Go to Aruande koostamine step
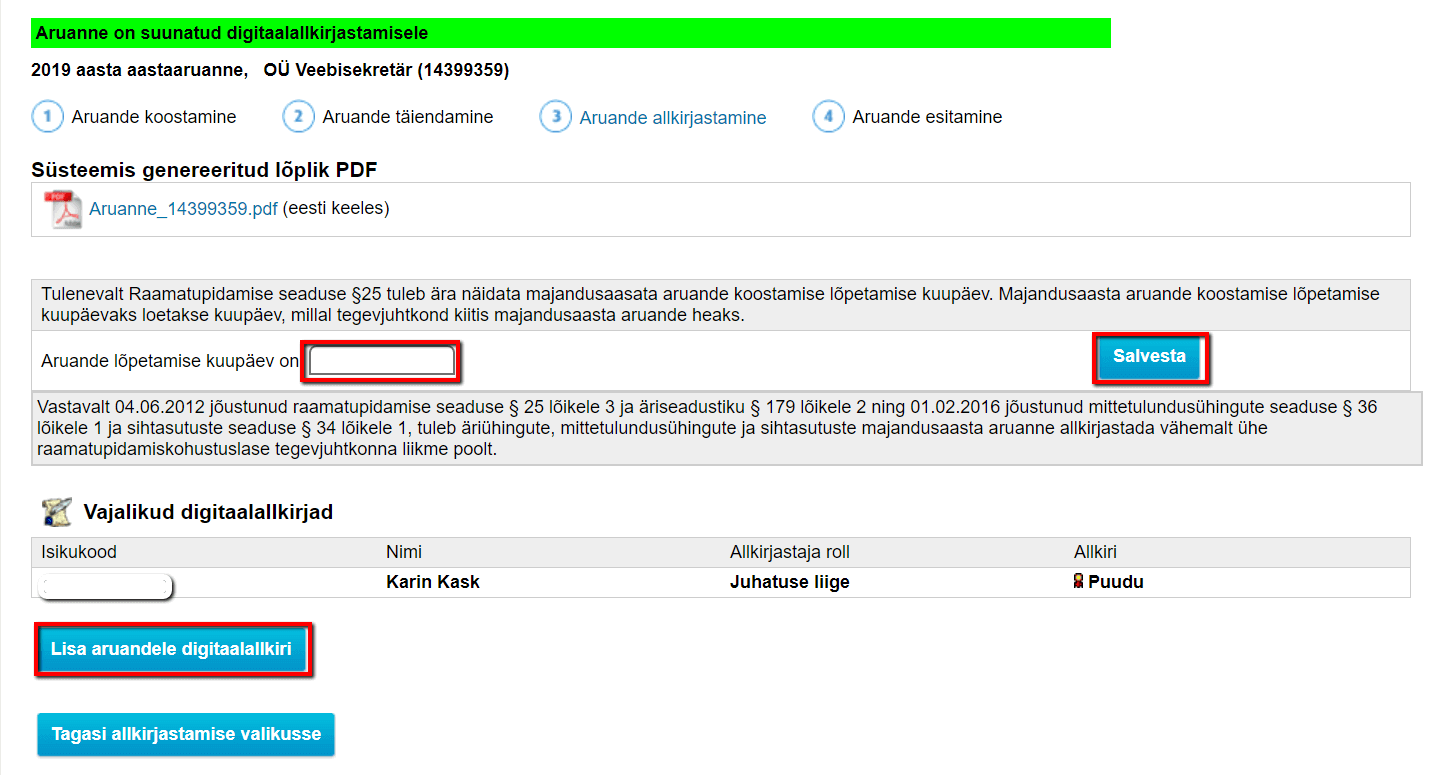Screen dimensions: 1445x775 (154, 117)
